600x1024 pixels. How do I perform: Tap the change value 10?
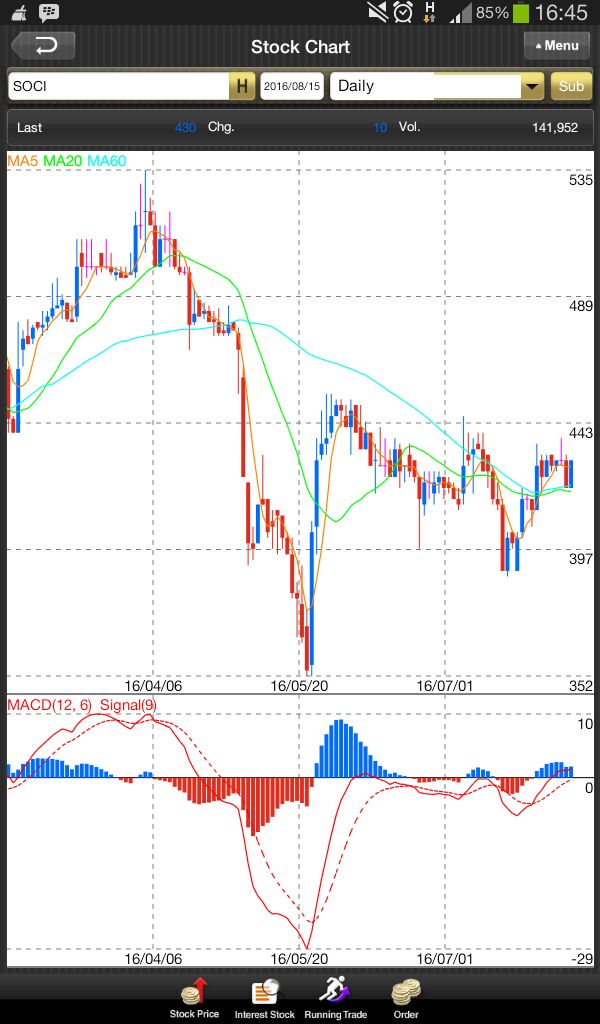tap(380, 127)
